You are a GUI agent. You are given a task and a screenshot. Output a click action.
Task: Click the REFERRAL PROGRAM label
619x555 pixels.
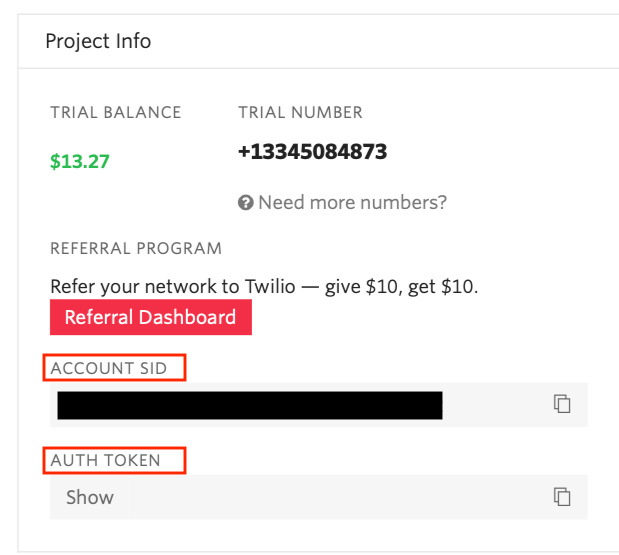point(136,248)
